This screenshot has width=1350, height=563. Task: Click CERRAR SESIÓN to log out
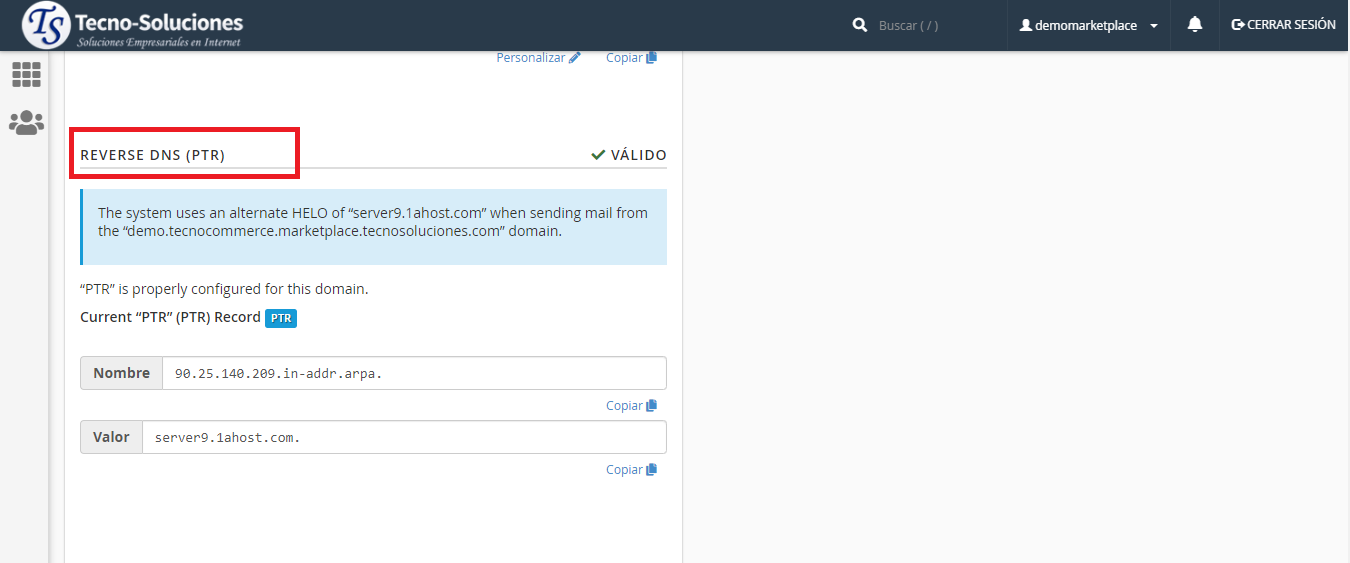(x=1284, y=25)
